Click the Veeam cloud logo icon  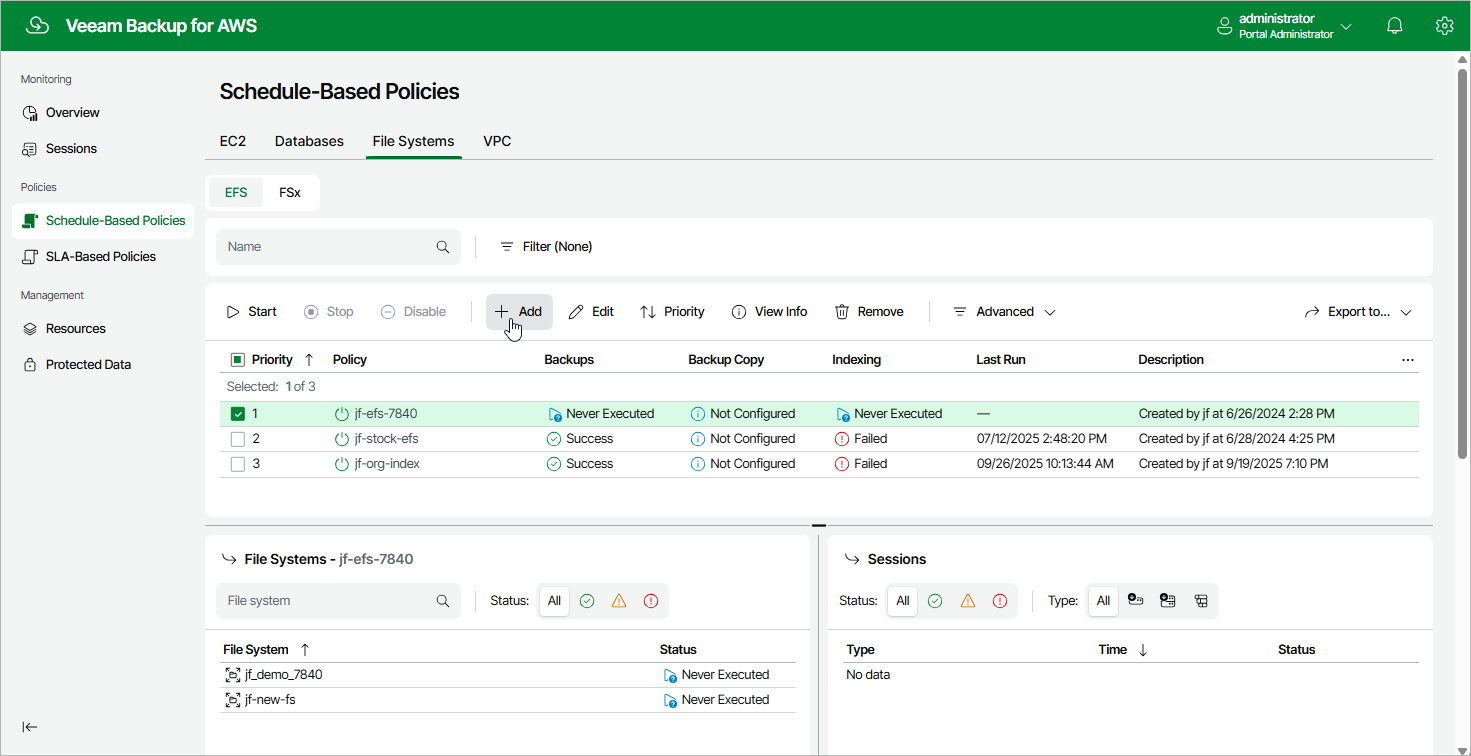pos(38,26)
